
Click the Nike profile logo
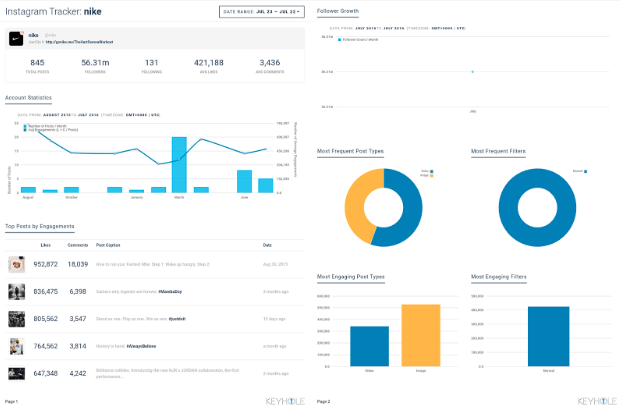[17, 39]
